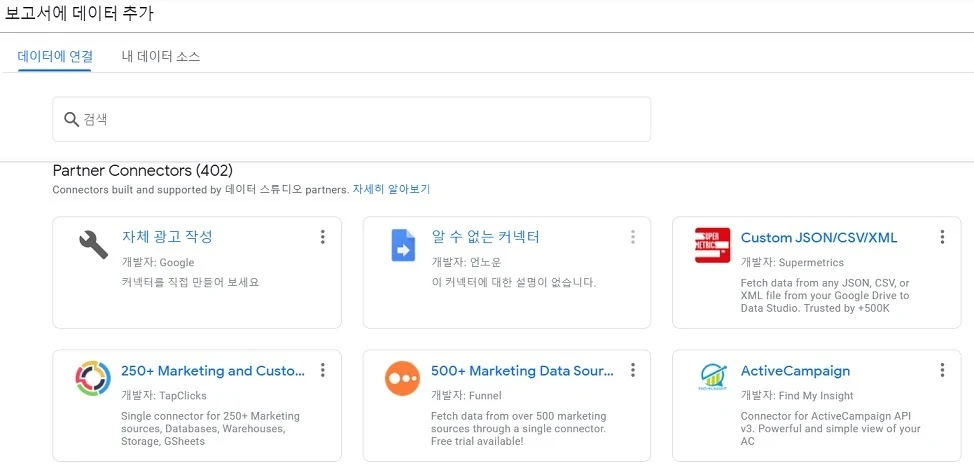Click the 보고서에 데이터 추가 dialog title
The height and width of the screenshot is (468, 974).
point(80,14)
